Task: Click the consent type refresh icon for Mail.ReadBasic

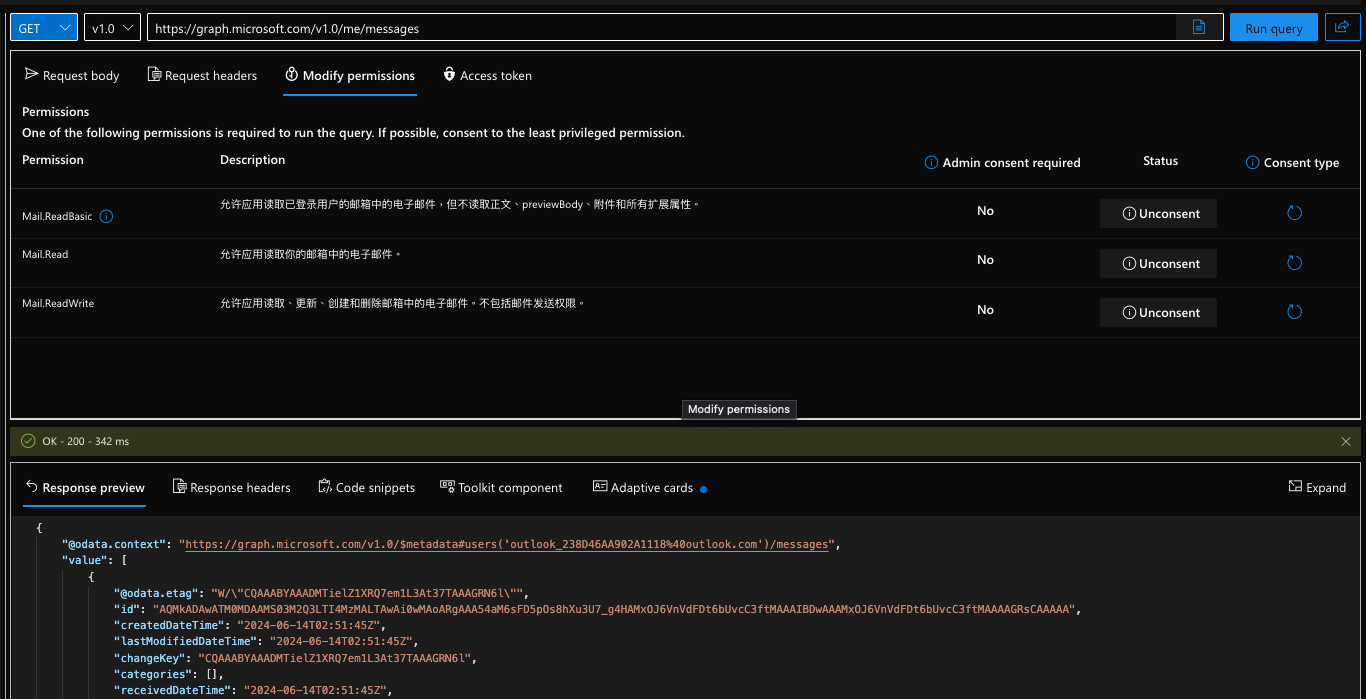Action: pos(1294,212)
